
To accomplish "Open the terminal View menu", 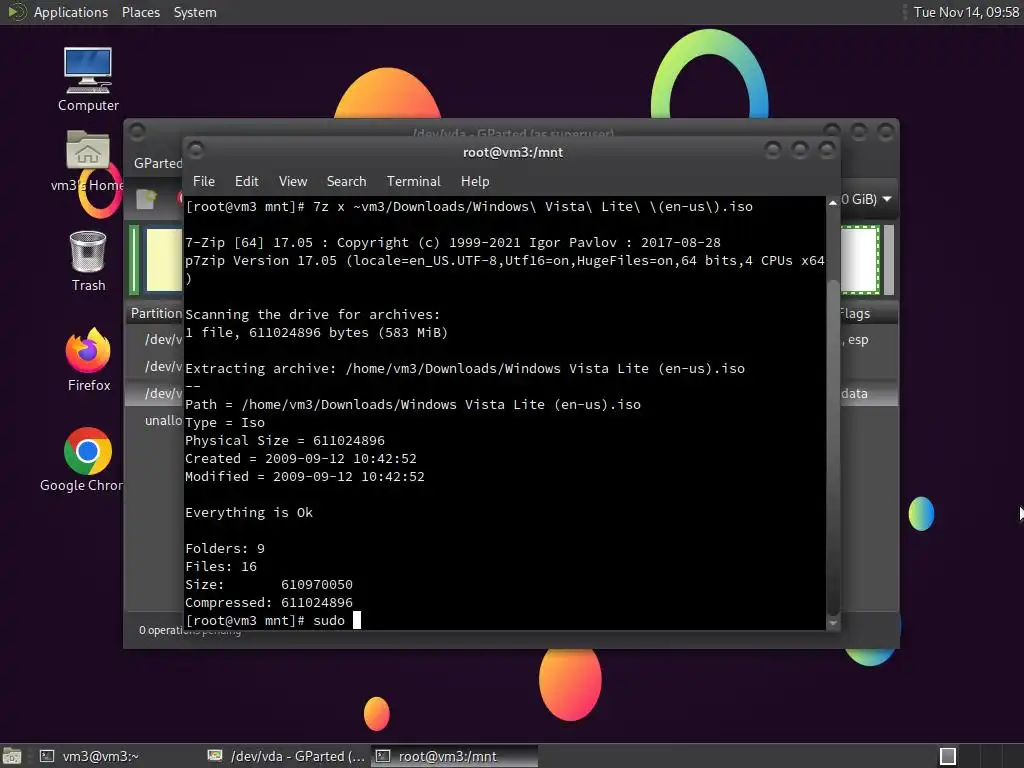I will pos(293,182).
